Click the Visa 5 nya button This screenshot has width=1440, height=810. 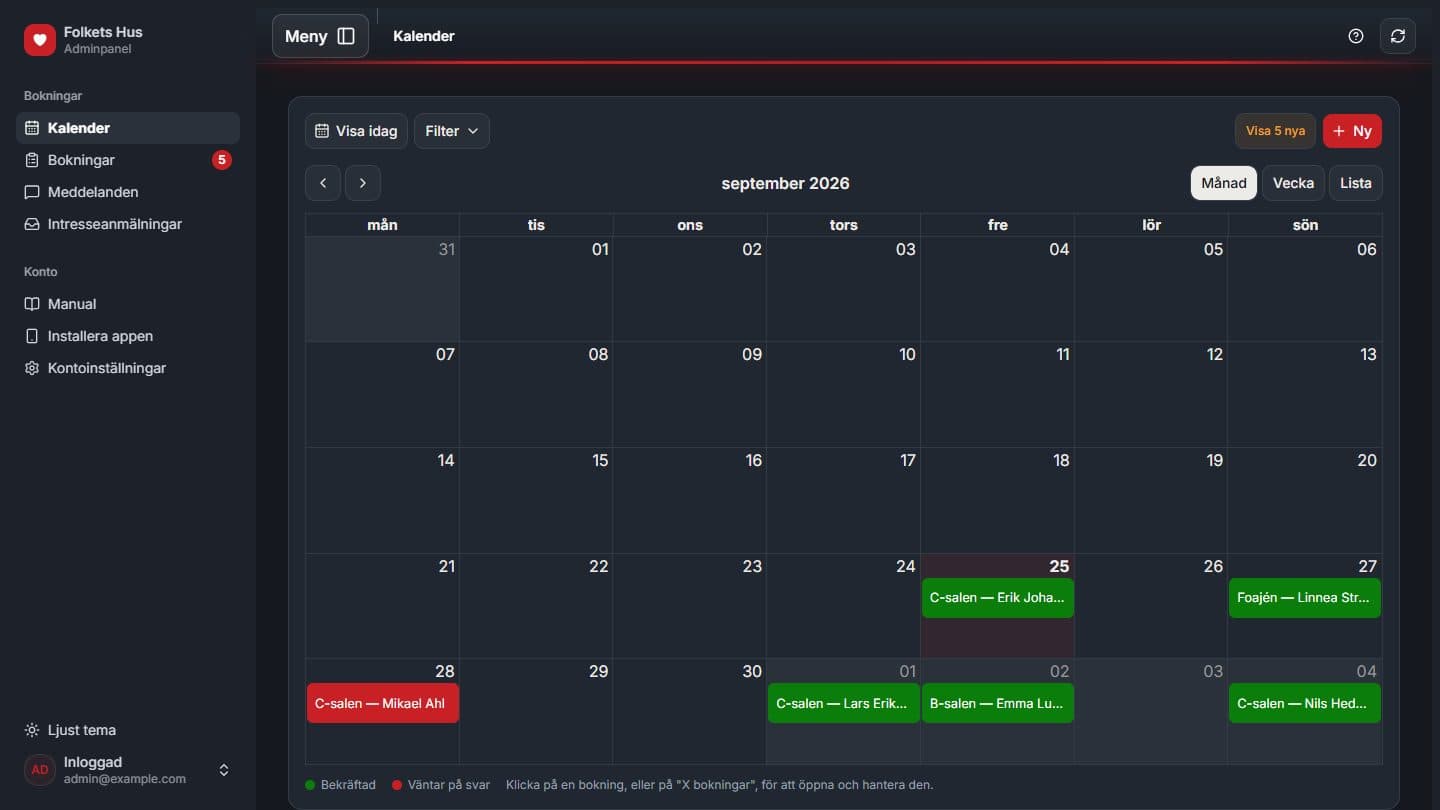coord(1275,131)
